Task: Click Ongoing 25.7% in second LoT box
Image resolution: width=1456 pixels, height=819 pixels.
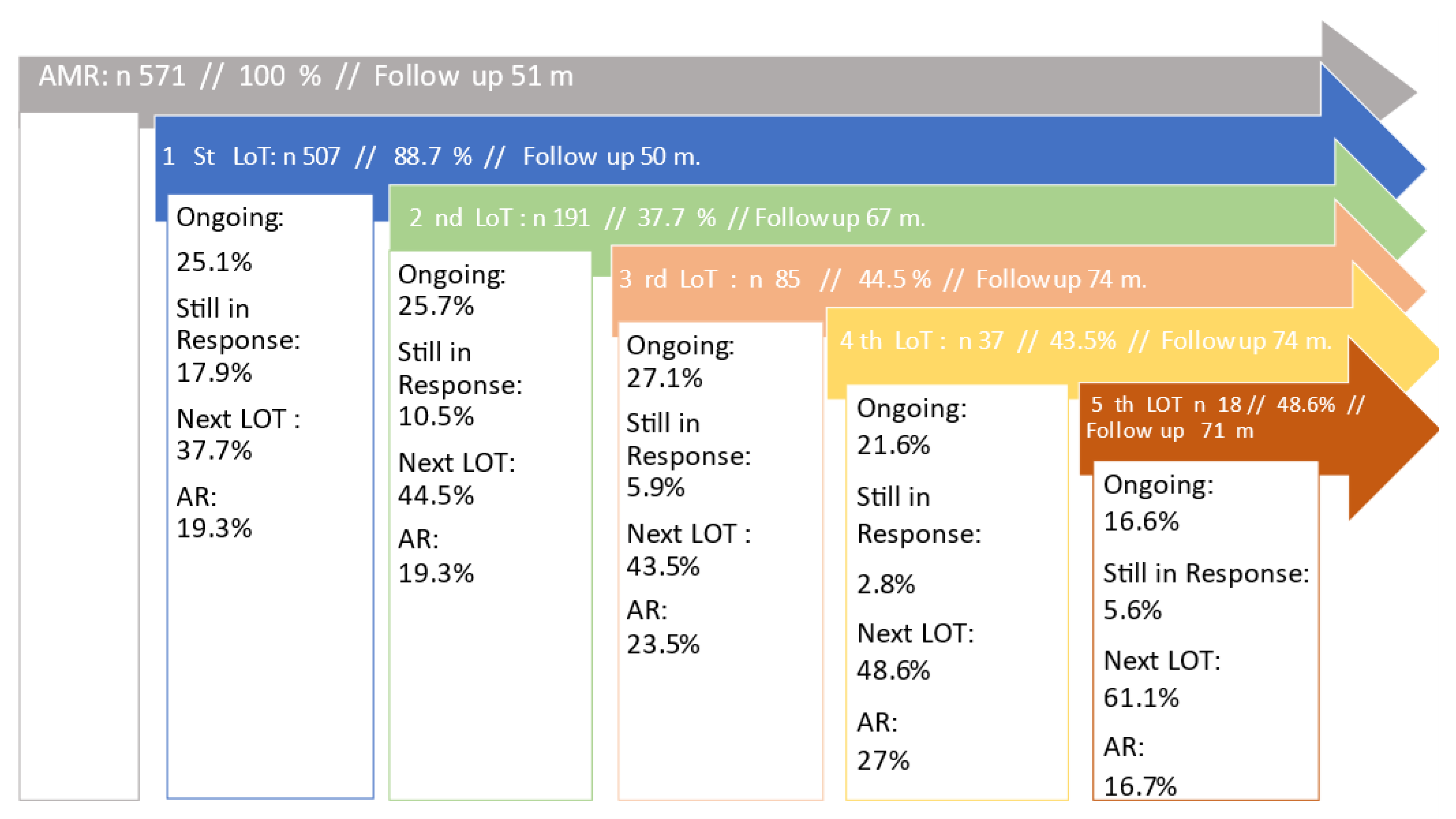Action: (x=452, y=290)
